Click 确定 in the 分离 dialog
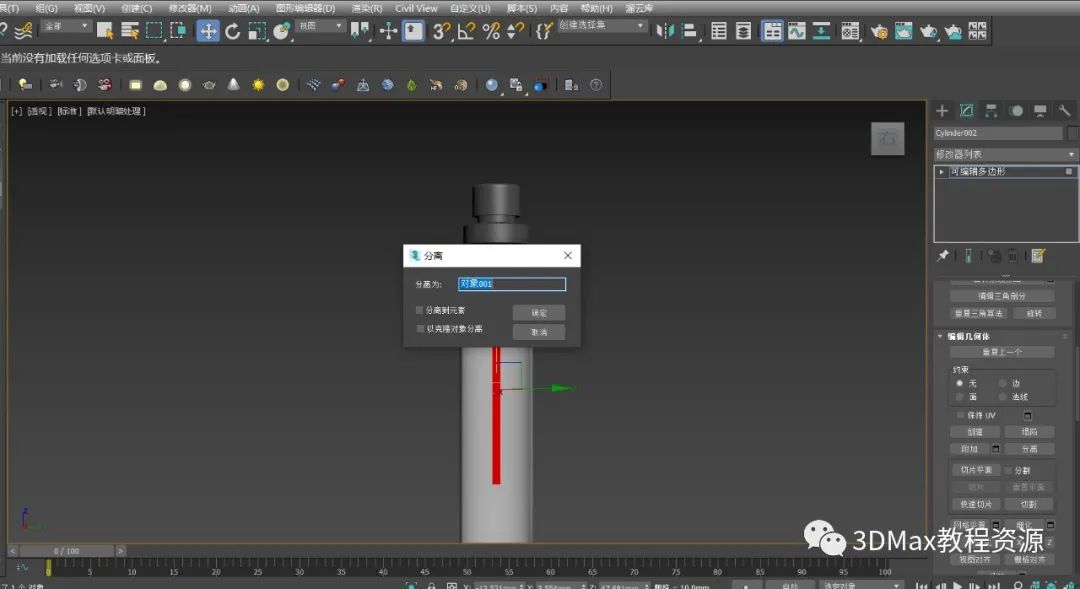The height and width of the screenshot is (589, 1080). [539, 313]
